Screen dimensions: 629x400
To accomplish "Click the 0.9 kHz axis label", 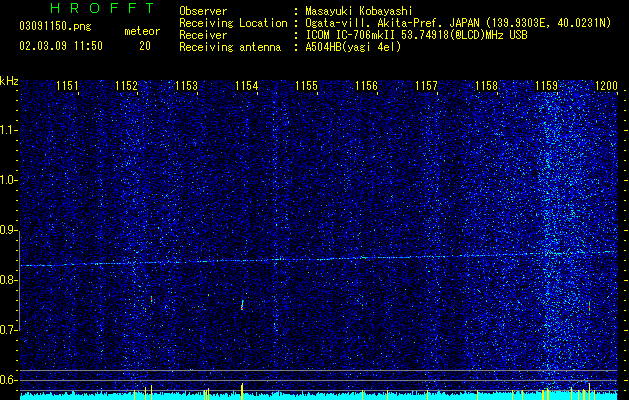I will [9, 230].
